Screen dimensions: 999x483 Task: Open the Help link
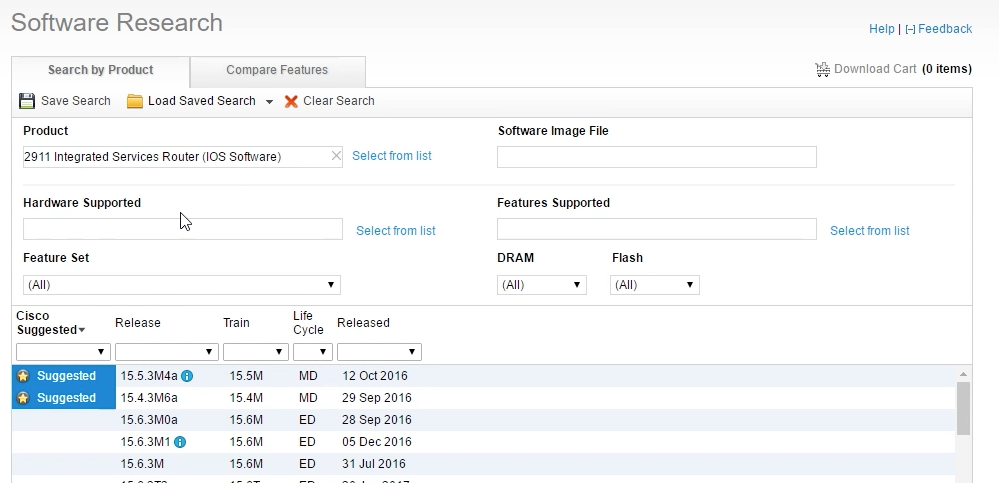pos(881,29)
